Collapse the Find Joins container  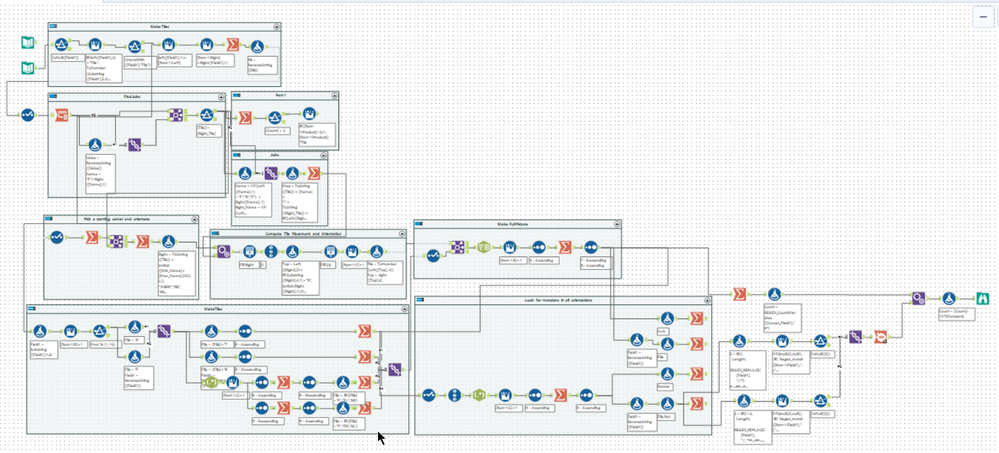point(221,96)
